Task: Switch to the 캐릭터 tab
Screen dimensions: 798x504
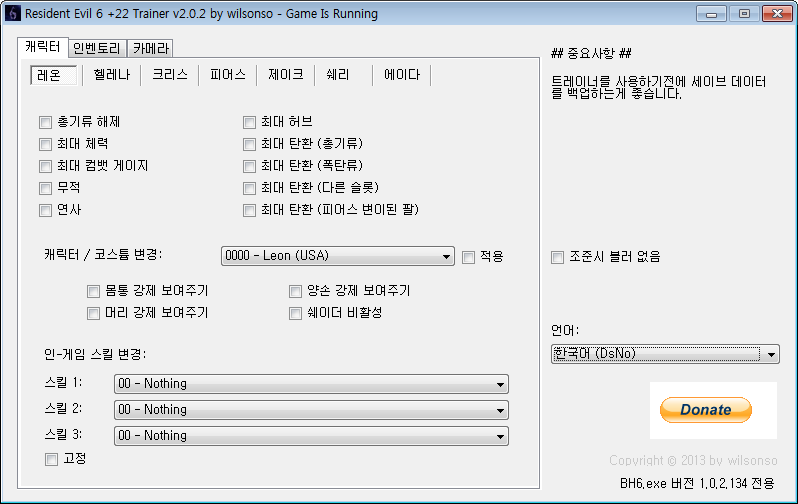Action: coord(43,47)
